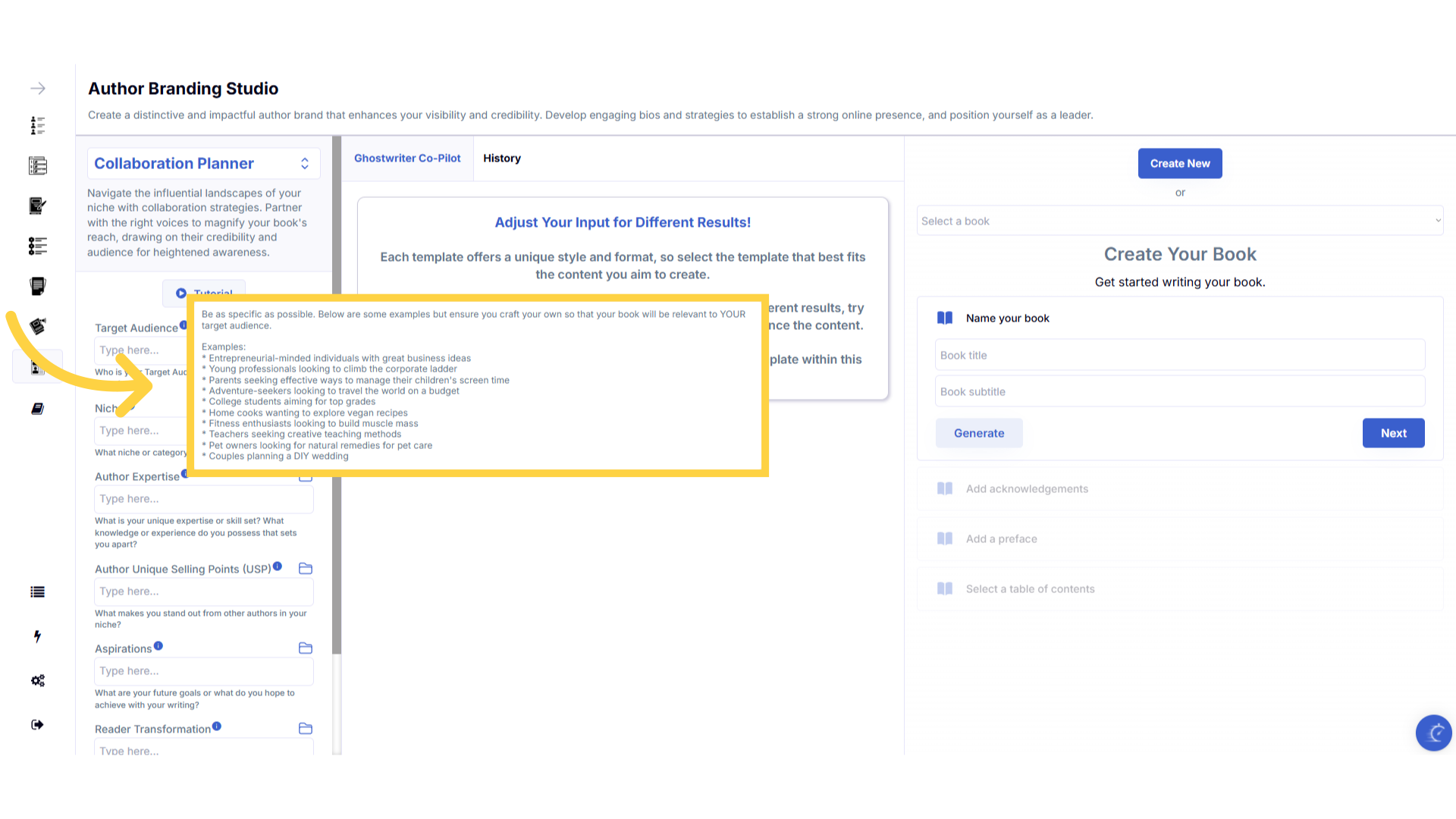Click the lightning bolt sidebar icon
1456x819 pixels.
[38, 636]
